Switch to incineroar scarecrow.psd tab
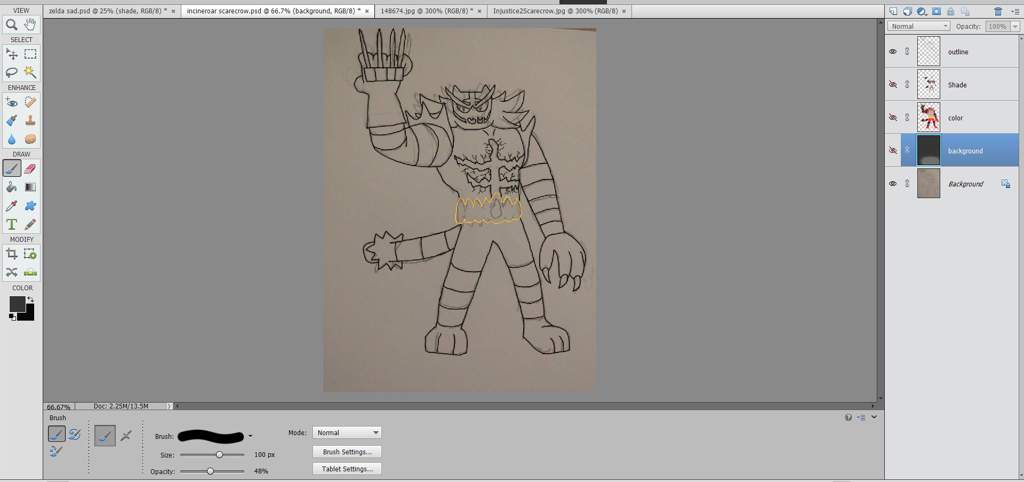This screenshot has width=1024, height=482. point(274,11)
